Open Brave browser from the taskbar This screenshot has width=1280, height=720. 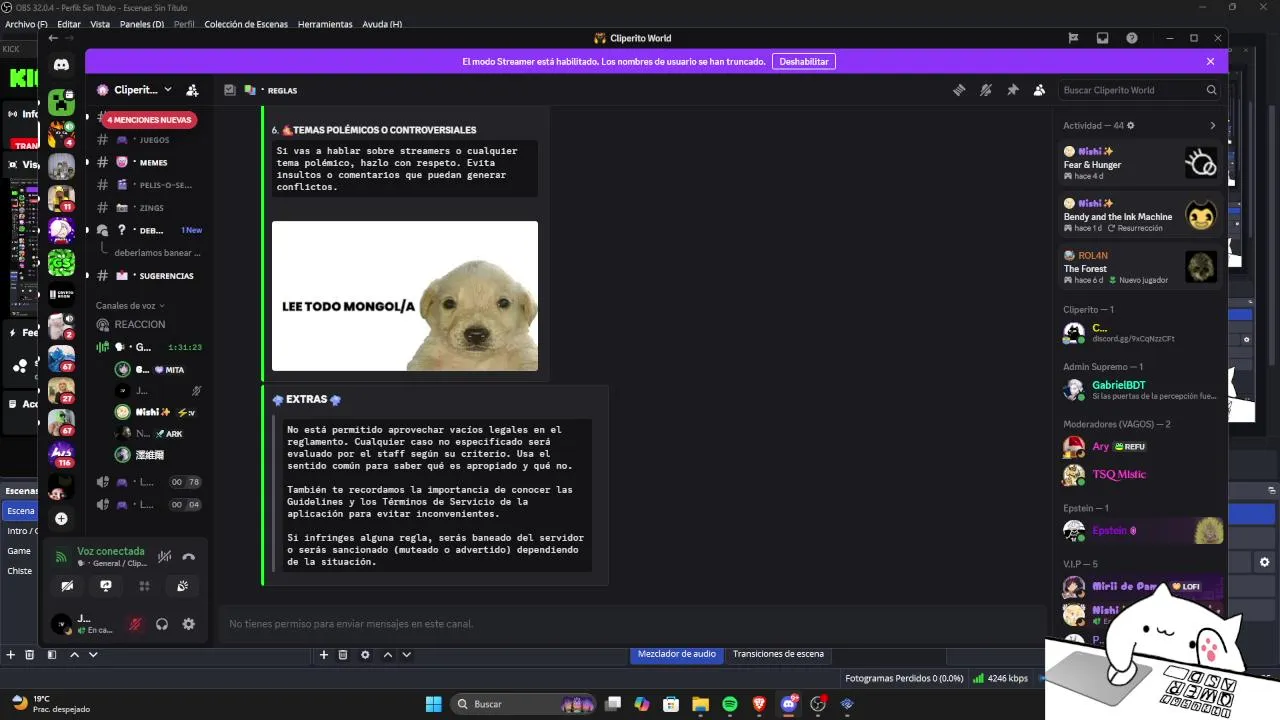tap(759, 704)
